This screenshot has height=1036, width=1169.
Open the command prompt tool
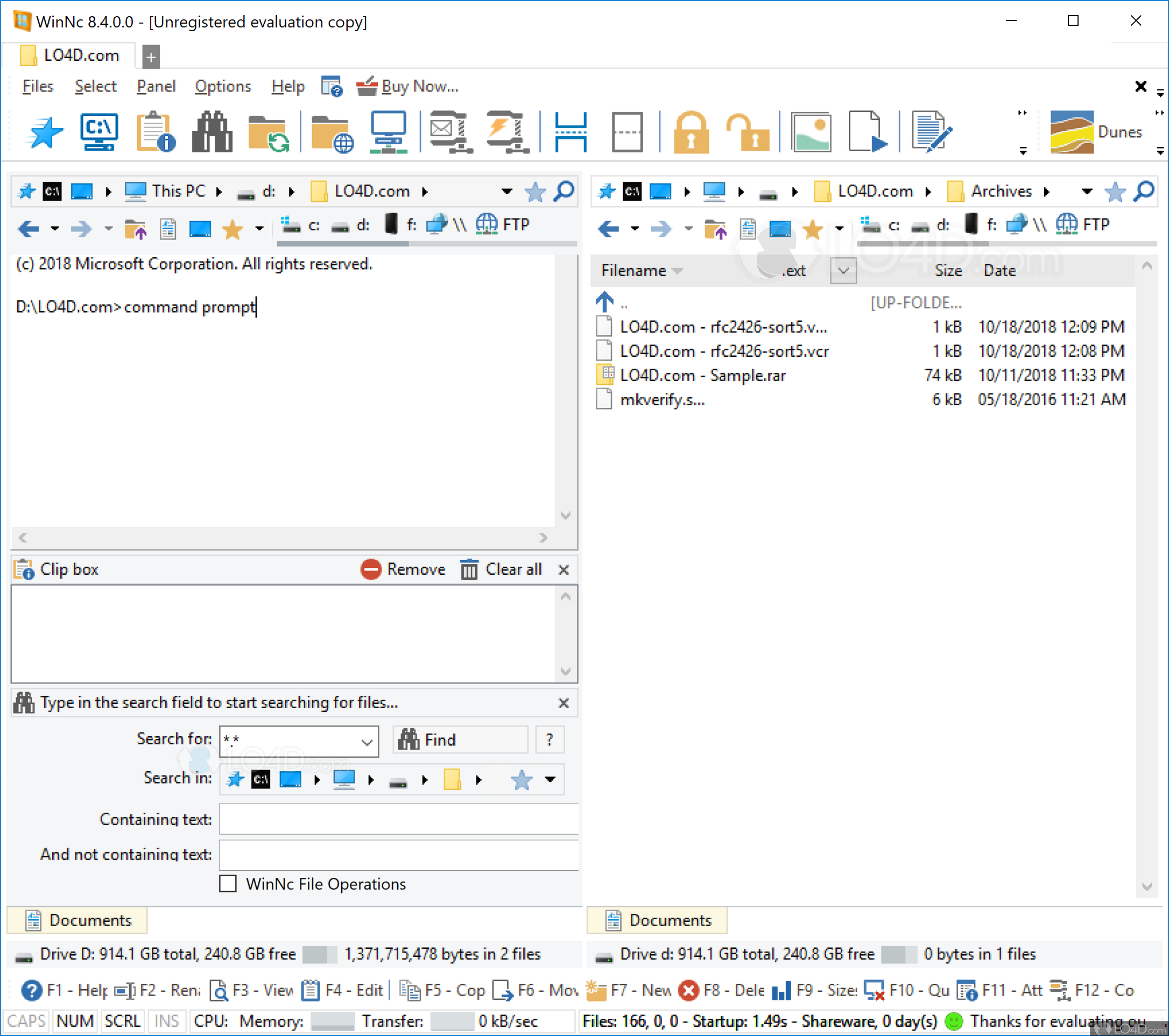tap(98, 131)
